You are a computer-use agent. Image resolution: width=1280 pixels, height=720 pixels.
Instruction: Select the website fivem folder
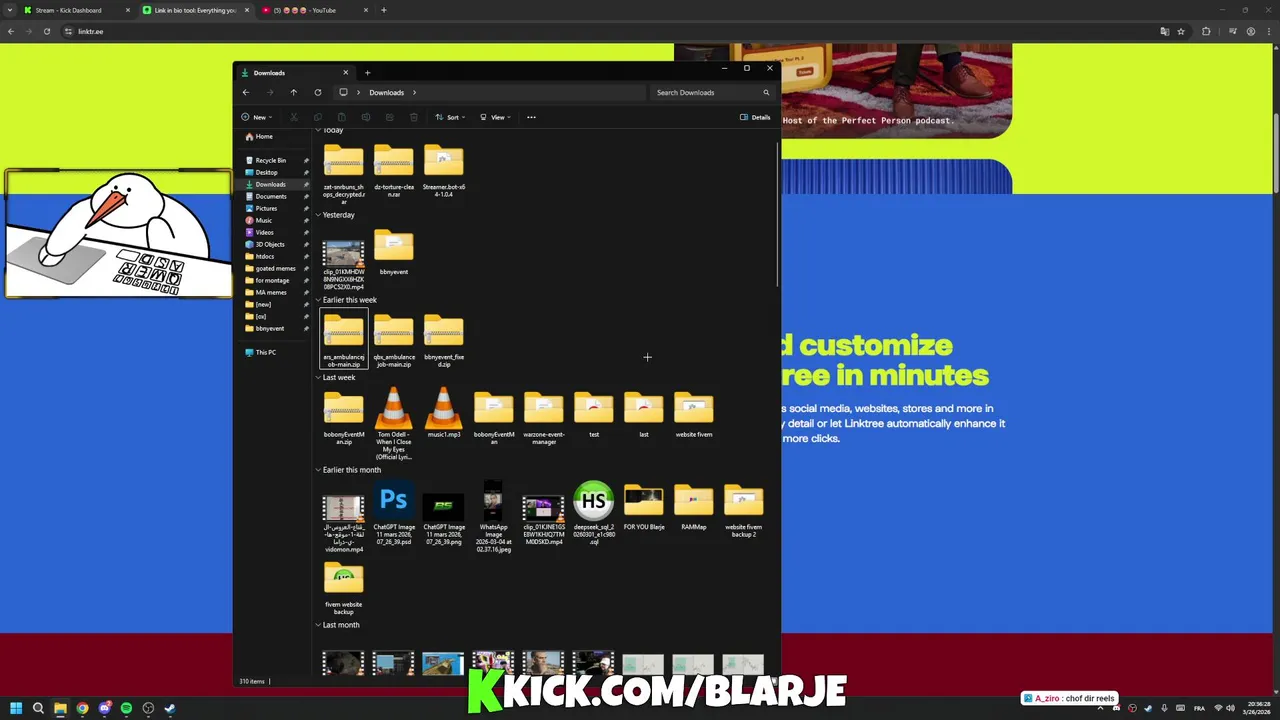(693, 414)
